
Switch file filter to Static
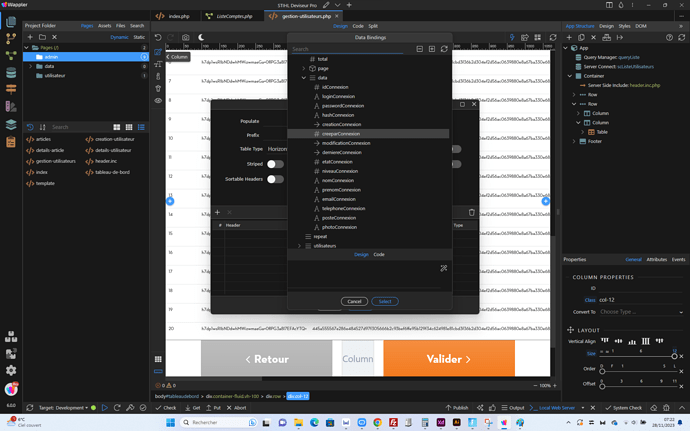(x=139, y=37)
